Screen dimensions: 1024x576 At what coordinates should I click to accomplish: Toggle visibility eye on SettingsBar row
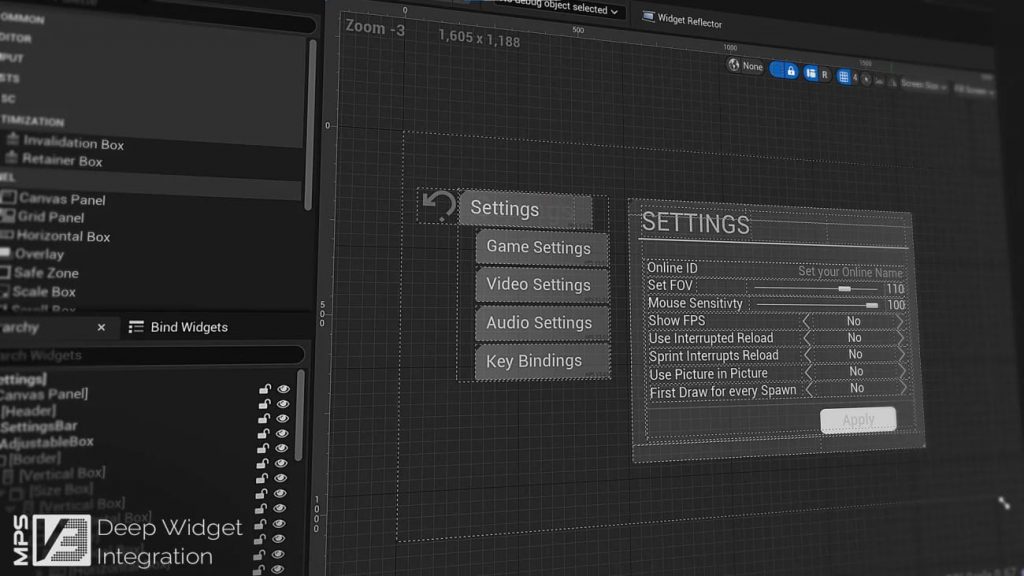282,433
